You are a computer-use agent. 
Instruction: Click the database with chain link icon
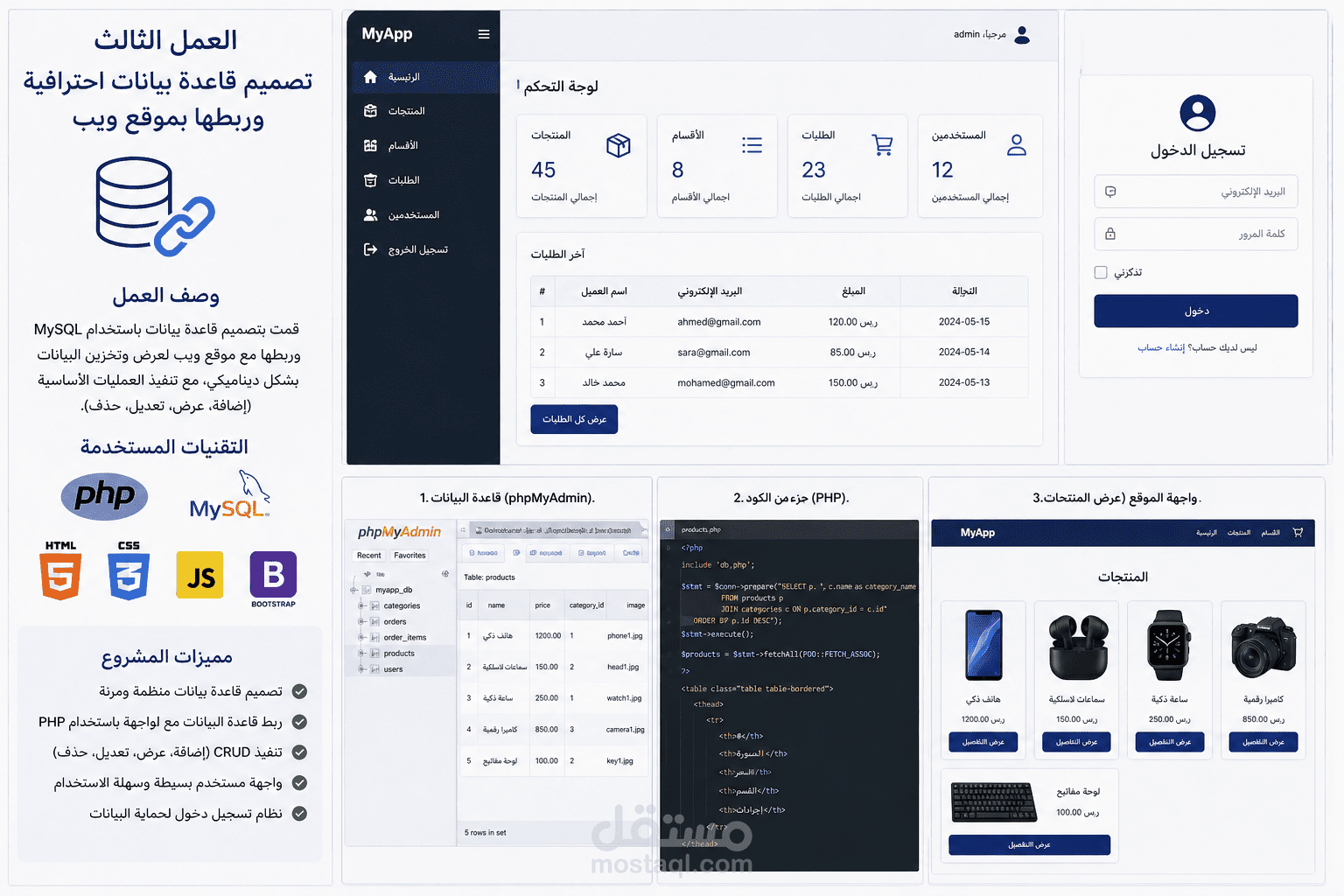tap(155, 206)
